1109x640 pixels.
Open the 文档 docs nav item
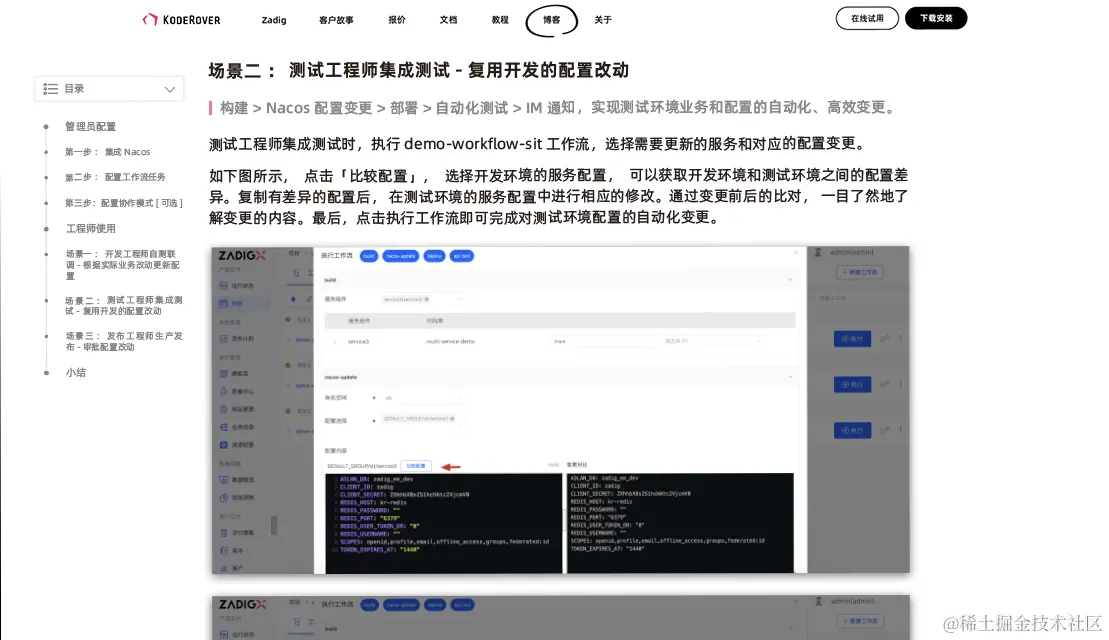pos(448,20)
